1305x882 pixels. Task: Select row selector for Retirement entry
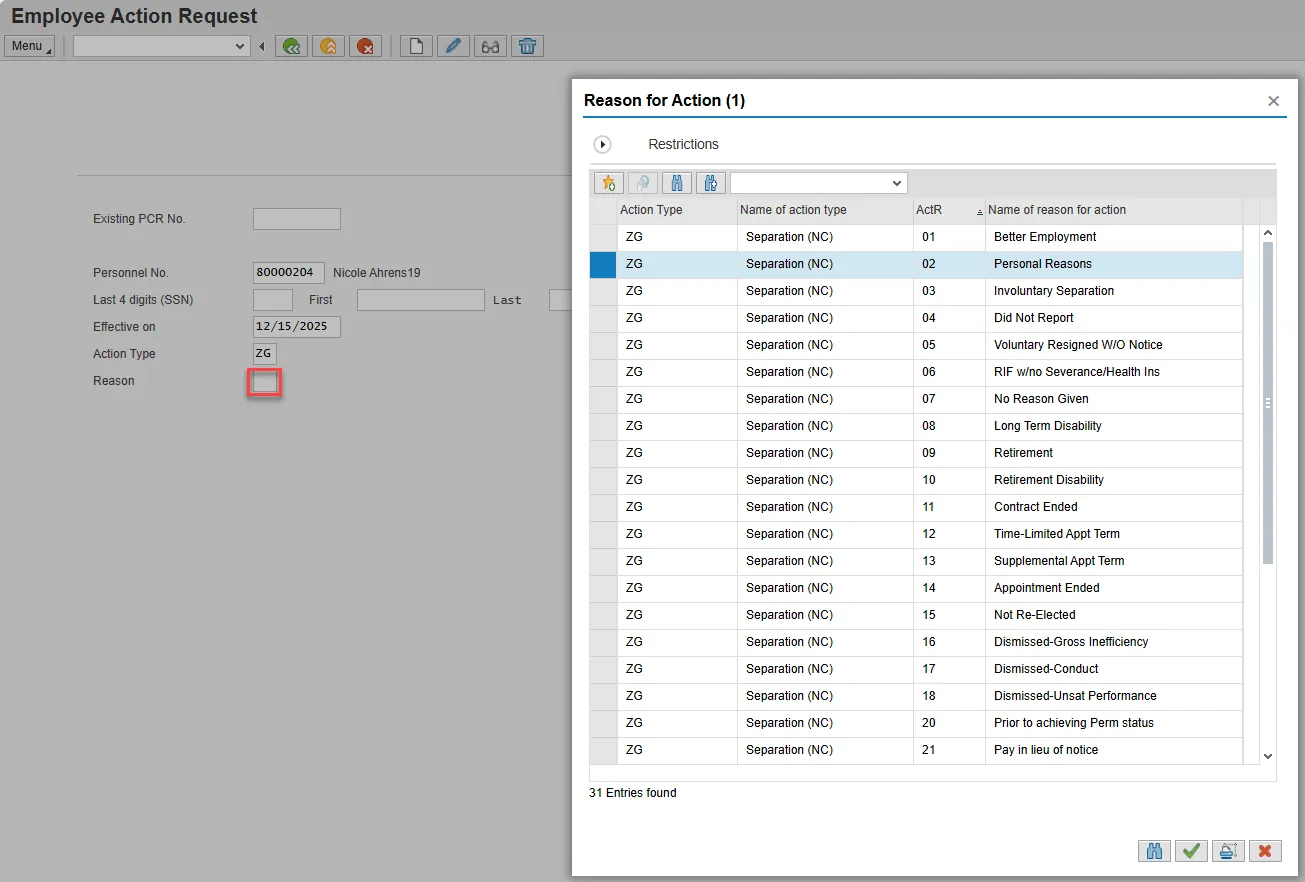pyautogui.click(x=603, y=453)
